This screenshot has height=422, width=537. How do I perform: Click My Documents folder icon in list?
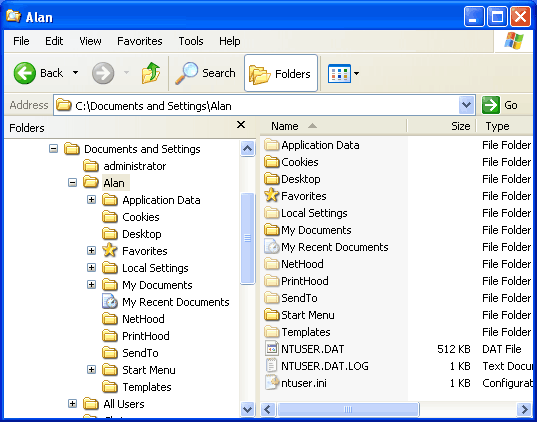(272, 230)
